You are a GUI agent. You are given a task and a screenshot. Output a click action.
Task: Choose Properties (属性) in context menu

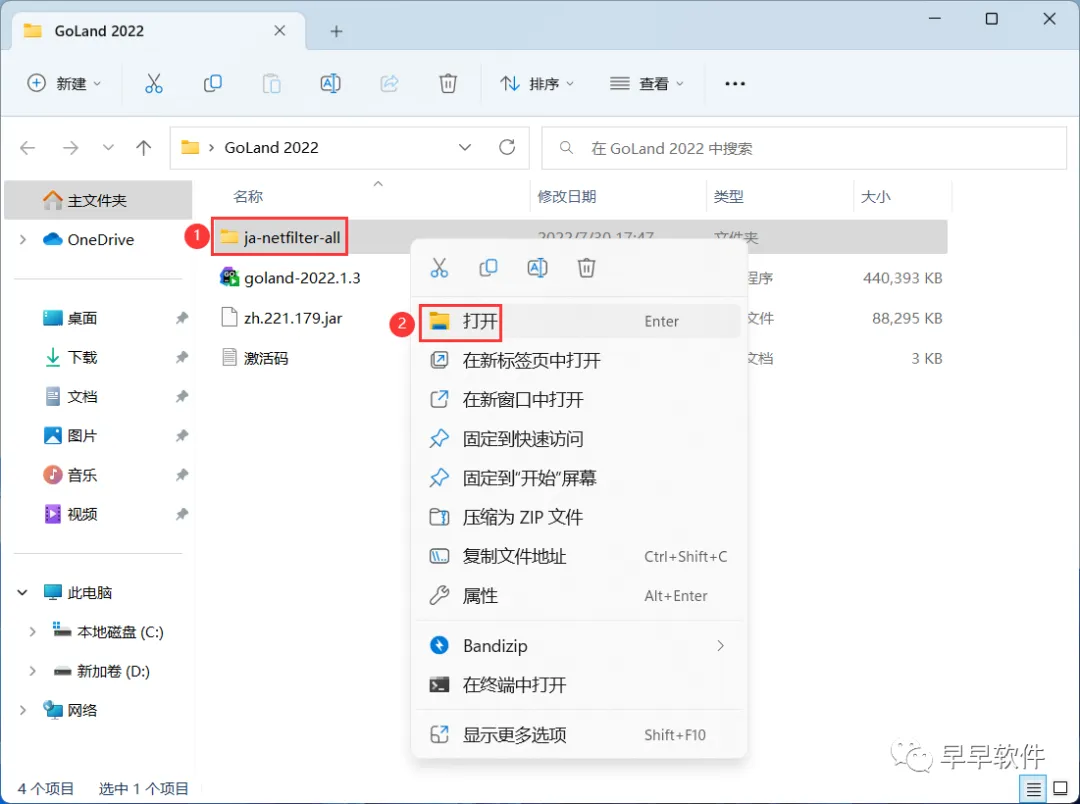coord(579,596)
